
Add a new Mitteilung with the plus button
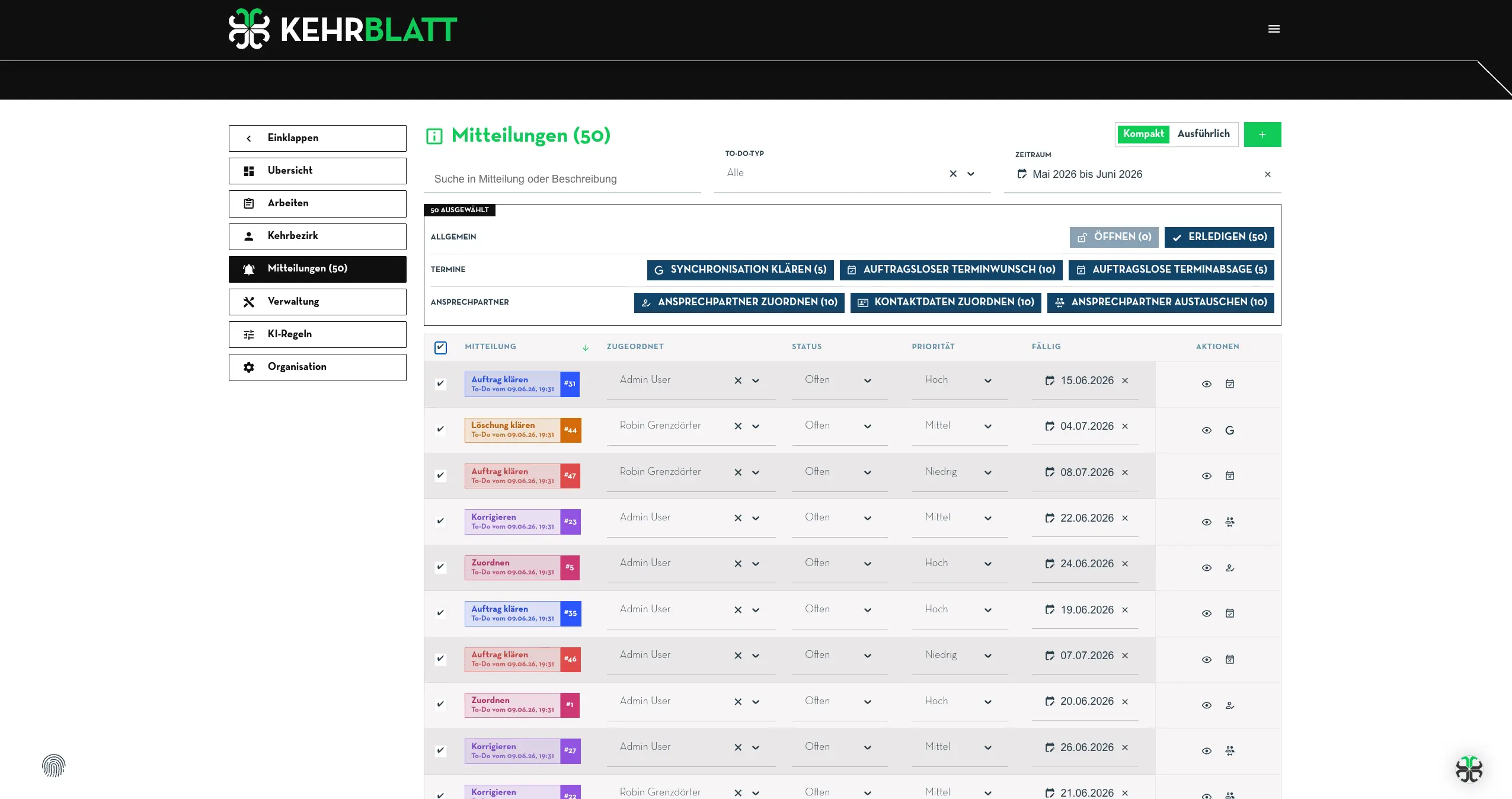click(x=1262, y=135)
